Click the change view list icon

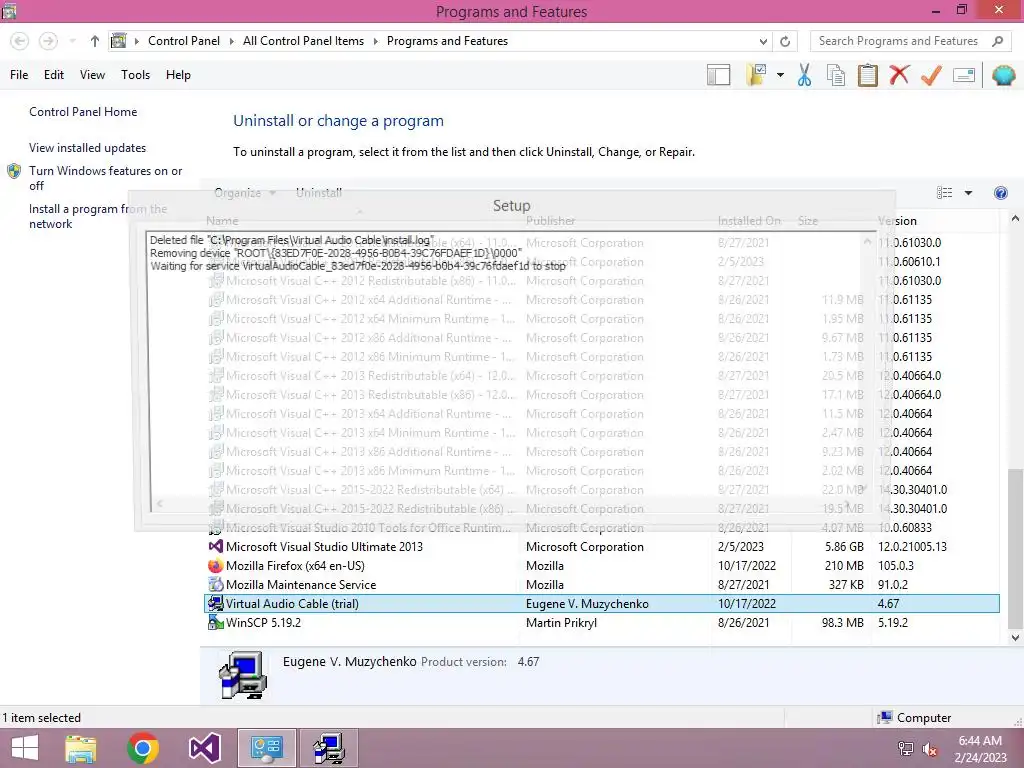pyautogui.click(x=944, y=193)
